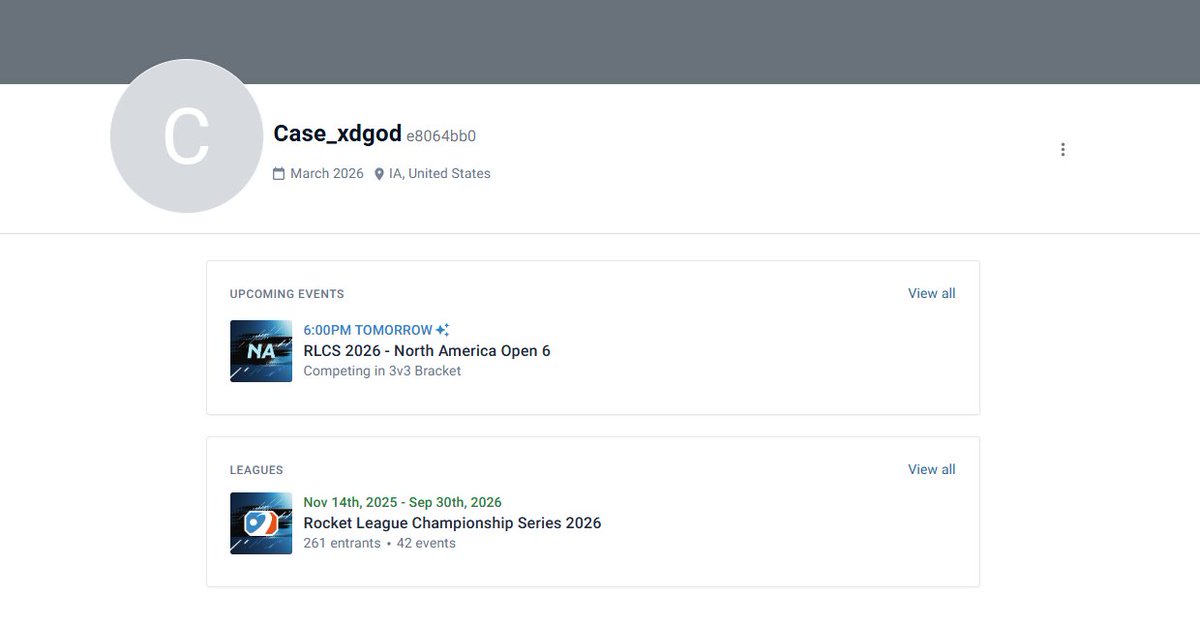Click the calendar icon beside March 2026
Viewport: 1200px width, 624px height.
pos(279,174)
